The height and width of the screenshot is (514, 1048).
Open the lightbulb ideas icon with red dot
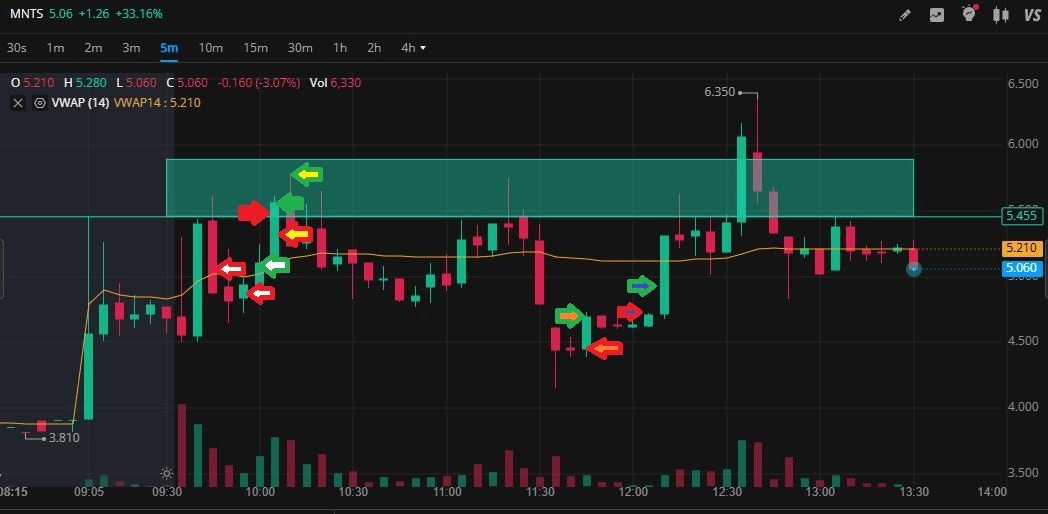tap(969, 13)
